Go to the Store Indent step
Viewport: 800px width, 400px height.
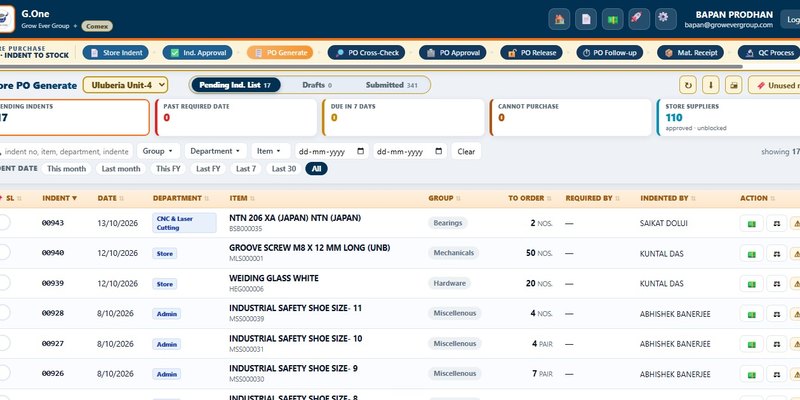[x=116, y=53]
